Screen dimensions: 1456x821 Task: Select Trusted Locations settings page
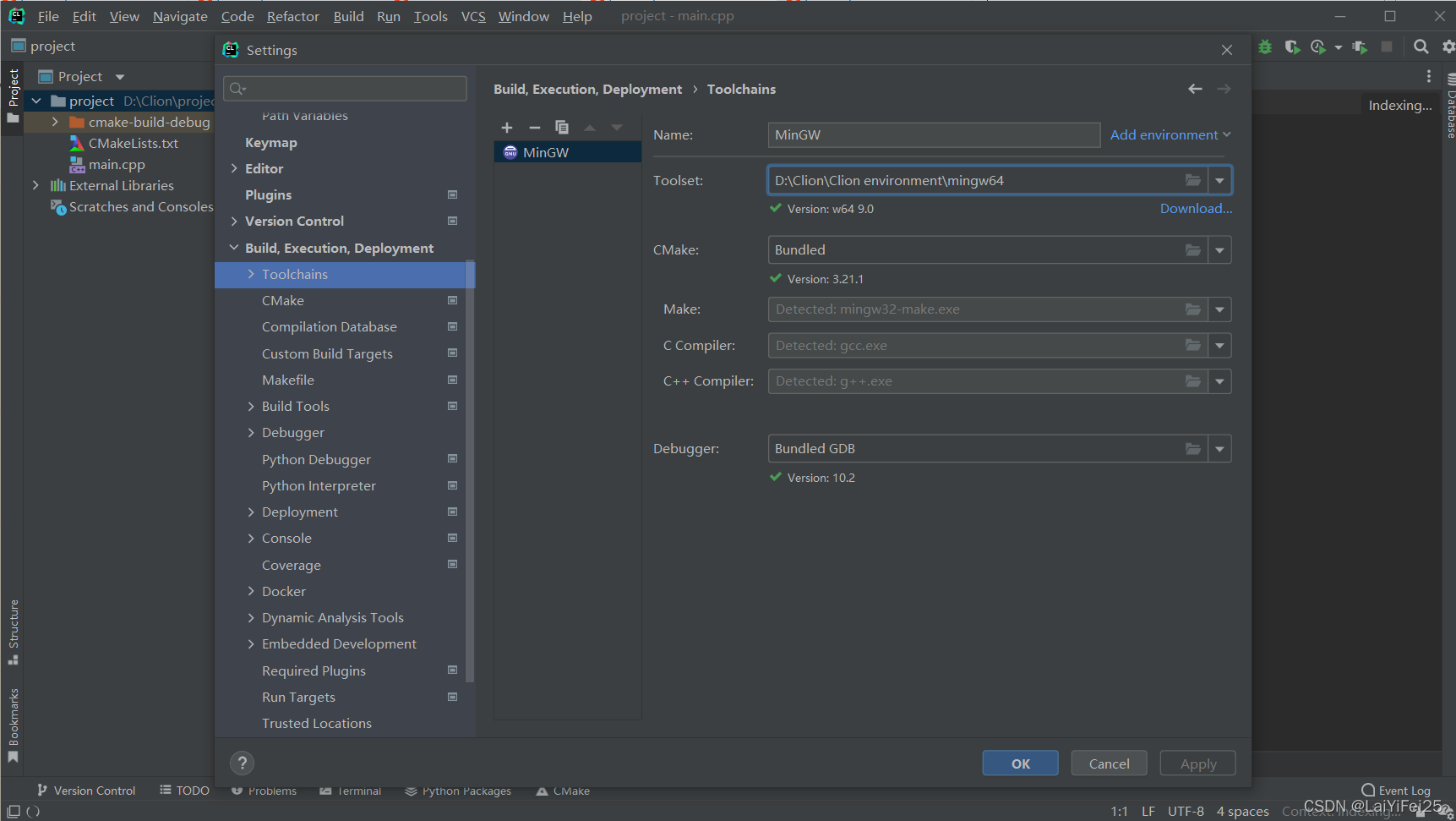click(x=317, y=724)
